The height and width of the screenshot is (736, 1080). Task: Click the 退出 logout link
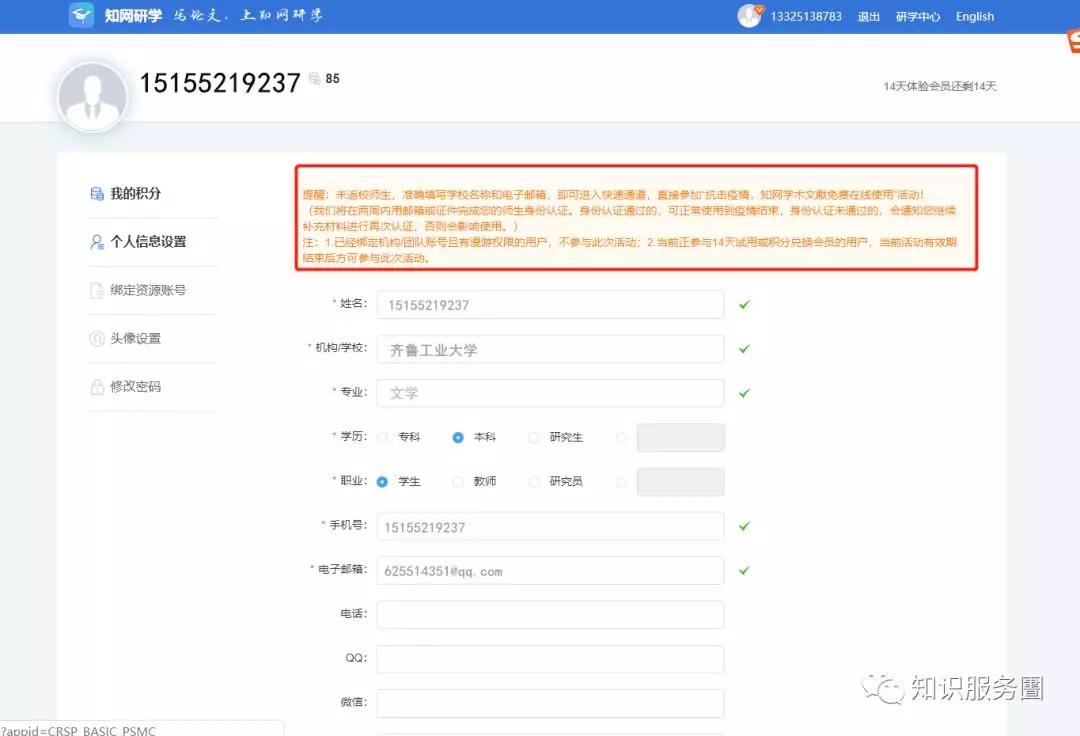[868, 17]
